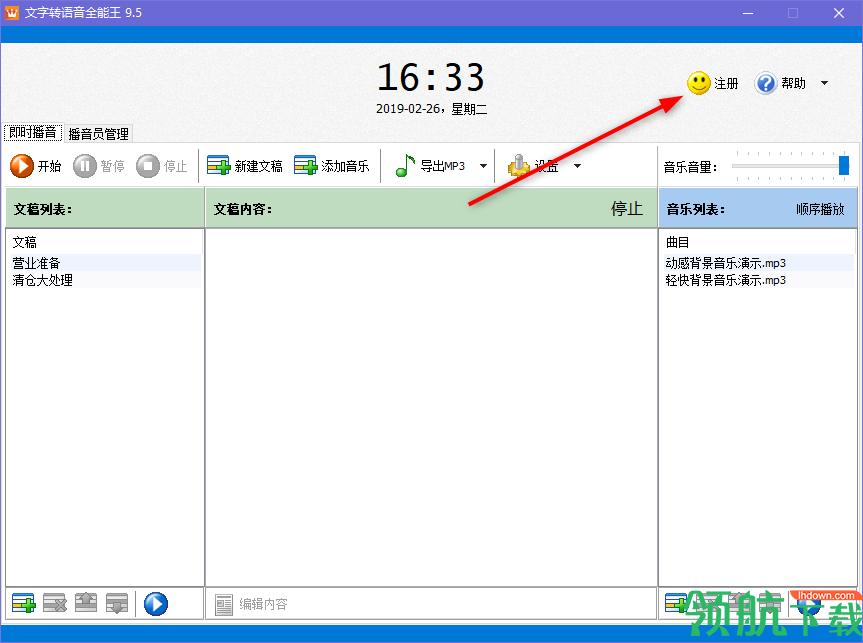
Task: Click the 顺序播放 play mode label
Action: coord(820,209)
